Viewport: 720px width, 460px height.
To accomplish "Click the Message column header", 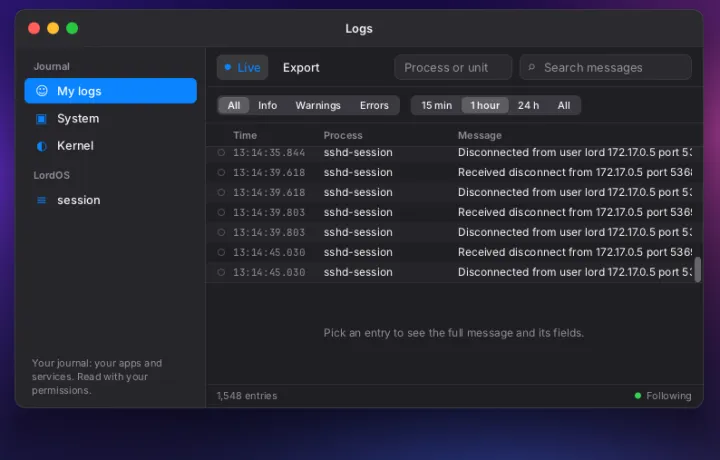I will point(479,135).
